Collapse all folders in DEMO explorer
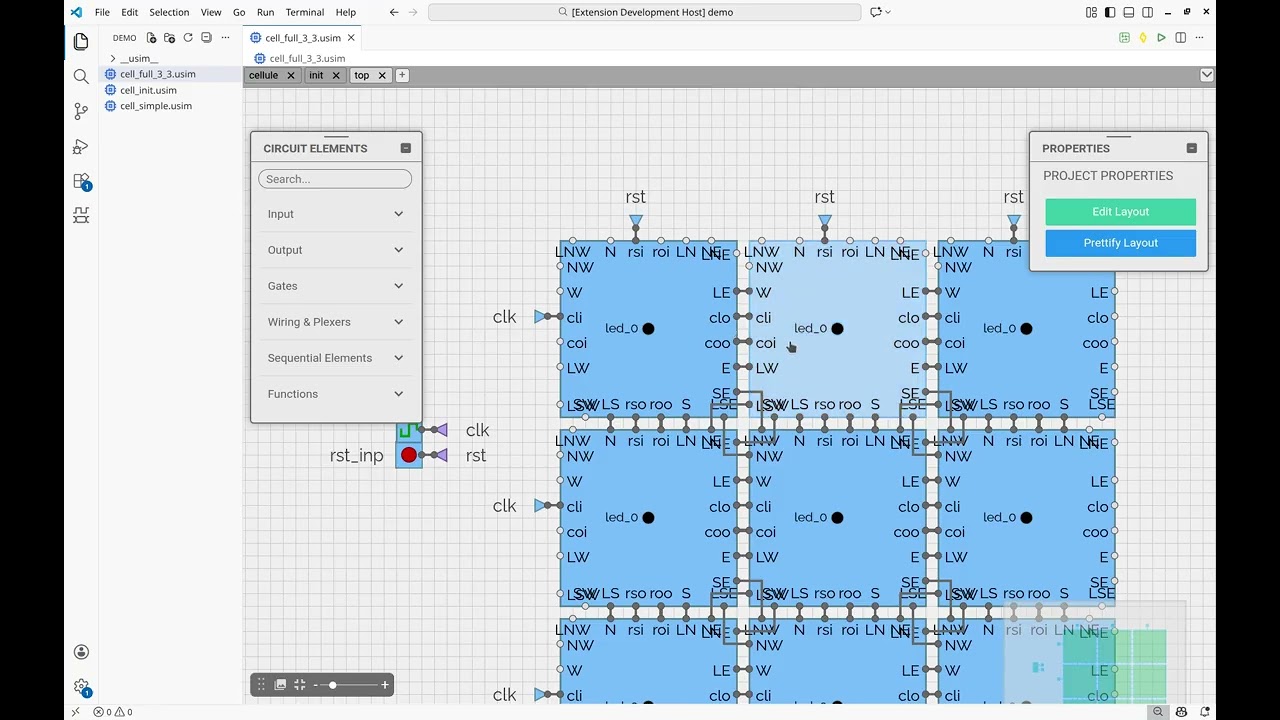1280x720 pixels. point(206,38)
